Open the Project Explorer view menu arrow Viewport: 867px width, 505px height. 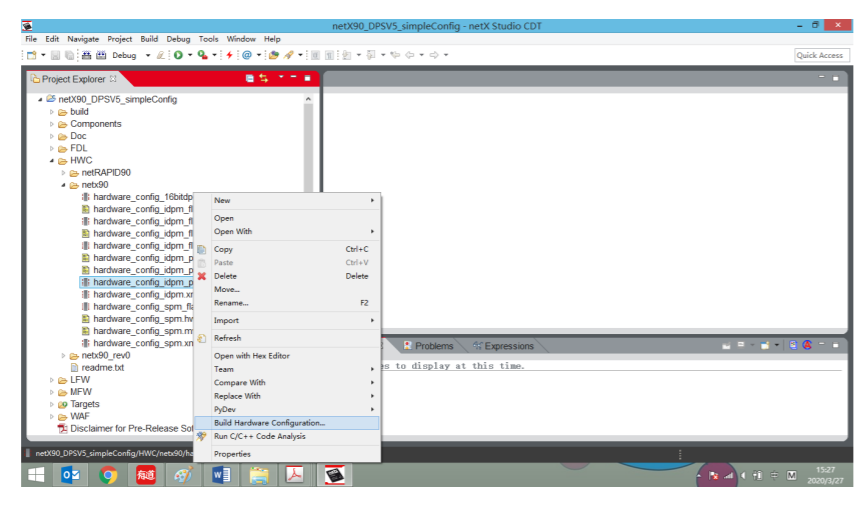pos(281,77)
